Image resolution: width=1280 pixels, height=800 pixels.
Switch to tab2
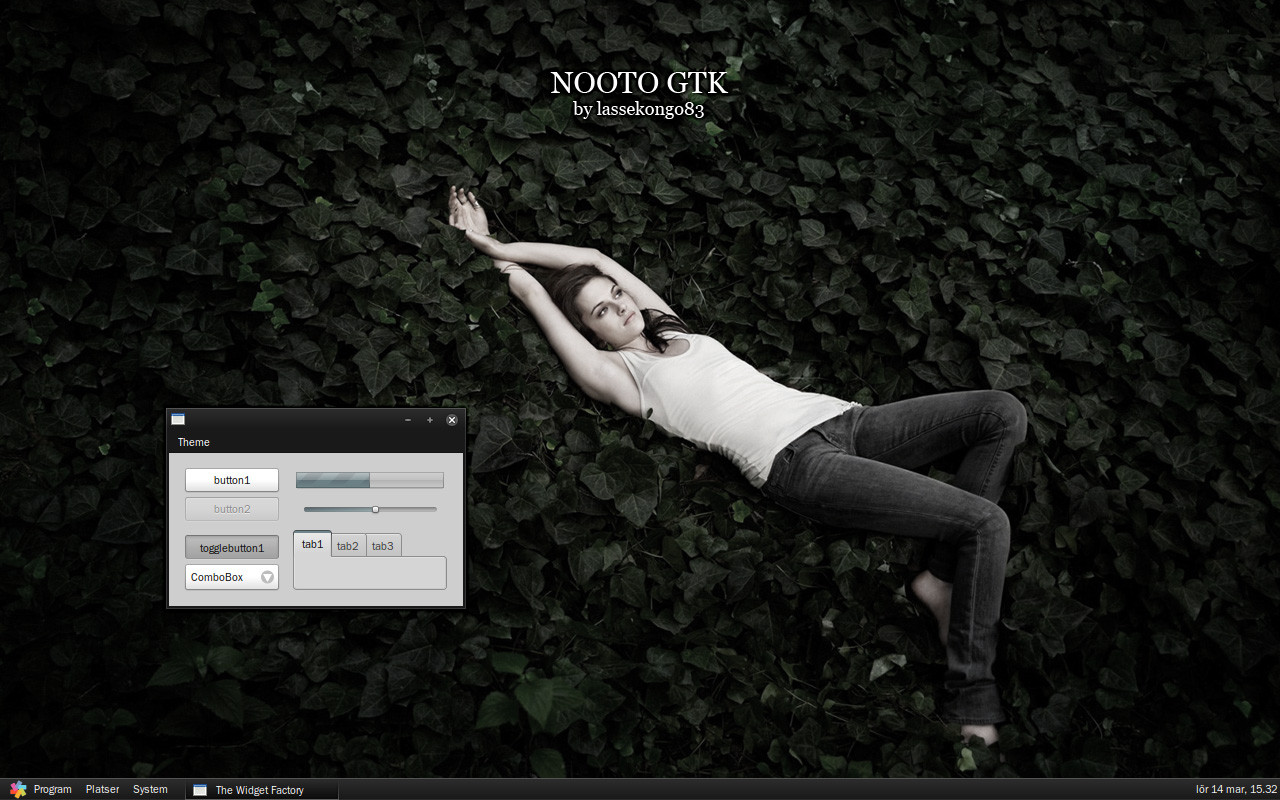pyautogui.click(x=348, y=545)
